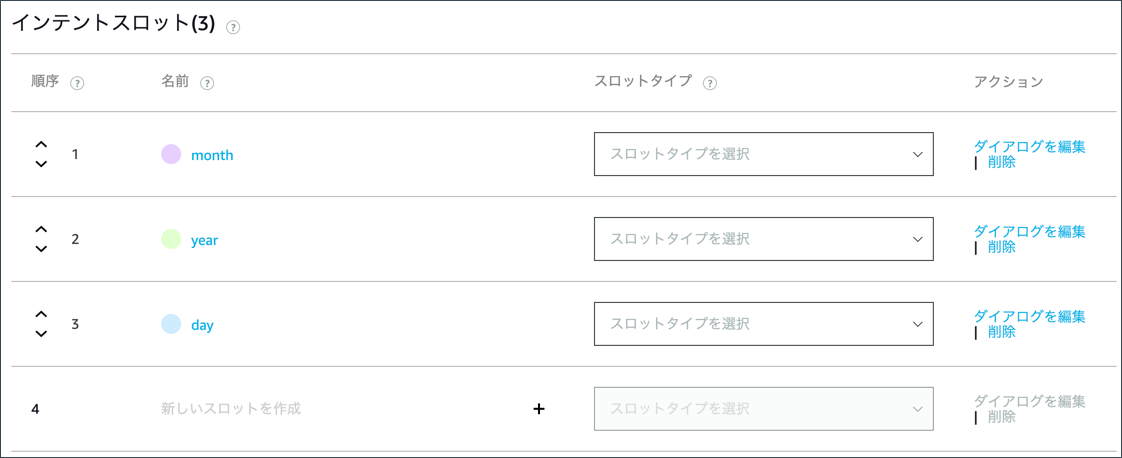
Task: Move day slot up with arrow
Action: click(x=41, y=315)
